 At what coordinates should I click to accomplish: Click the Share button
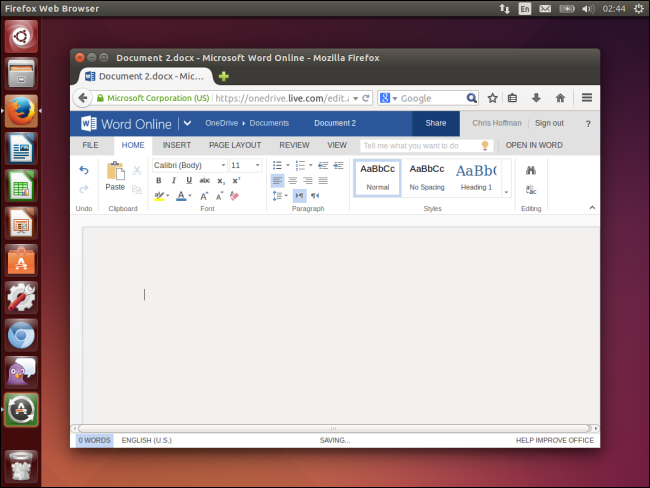436,123
